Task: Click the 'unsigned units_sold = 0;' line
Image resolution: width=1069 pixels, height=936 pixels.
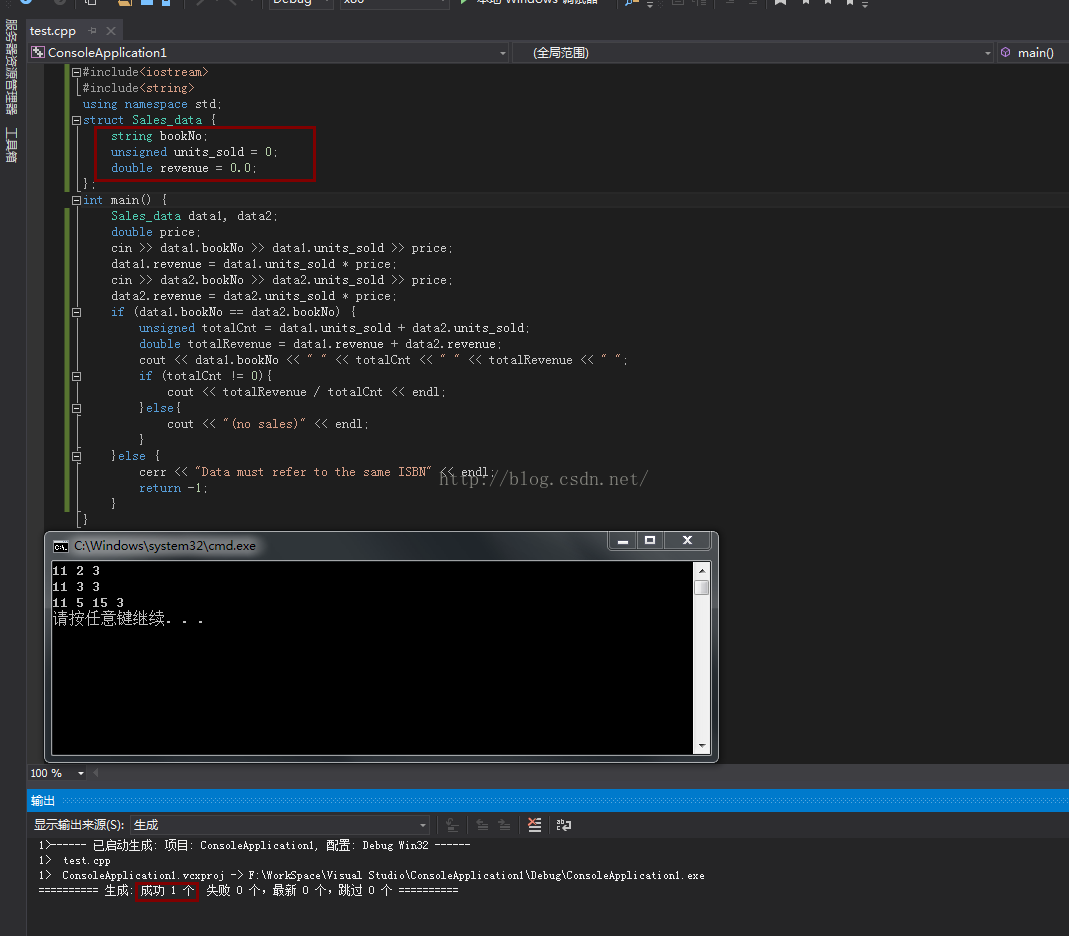Action: (x=194, y=152)
